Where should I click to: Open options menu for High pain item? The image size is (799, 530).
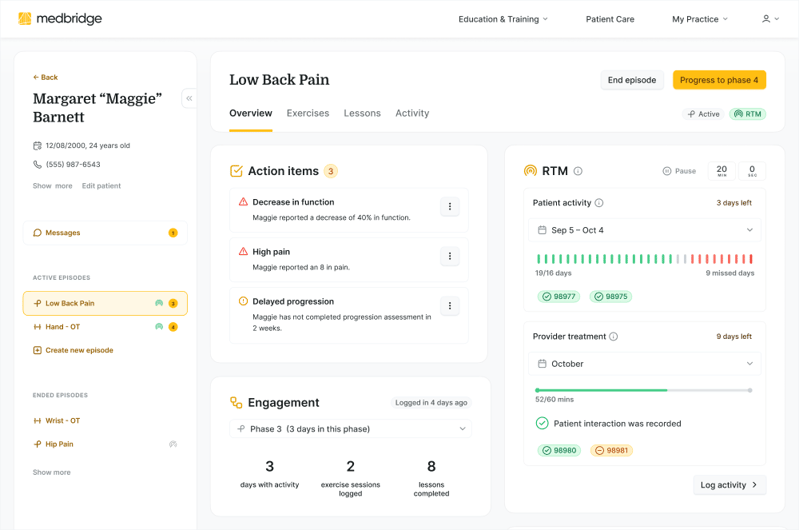[449, 256]
